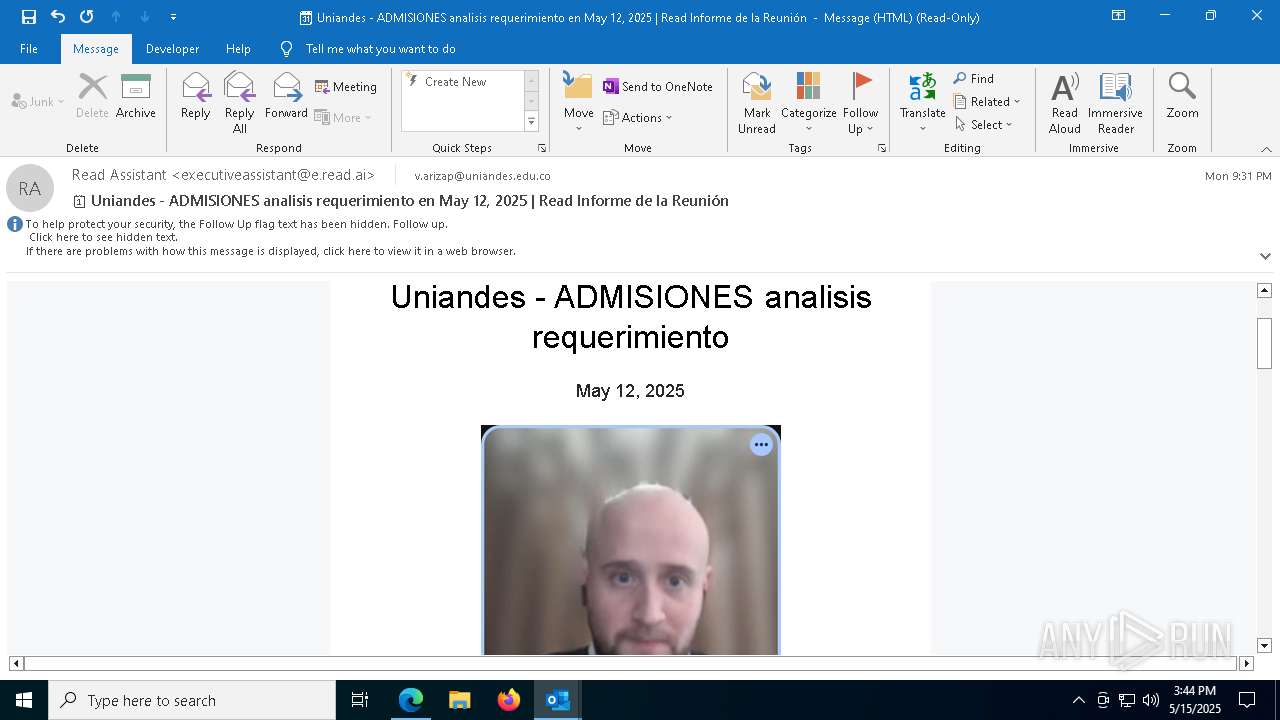
Task: Open the Actions dropdown menu
Action: click(x=638, y=117)
